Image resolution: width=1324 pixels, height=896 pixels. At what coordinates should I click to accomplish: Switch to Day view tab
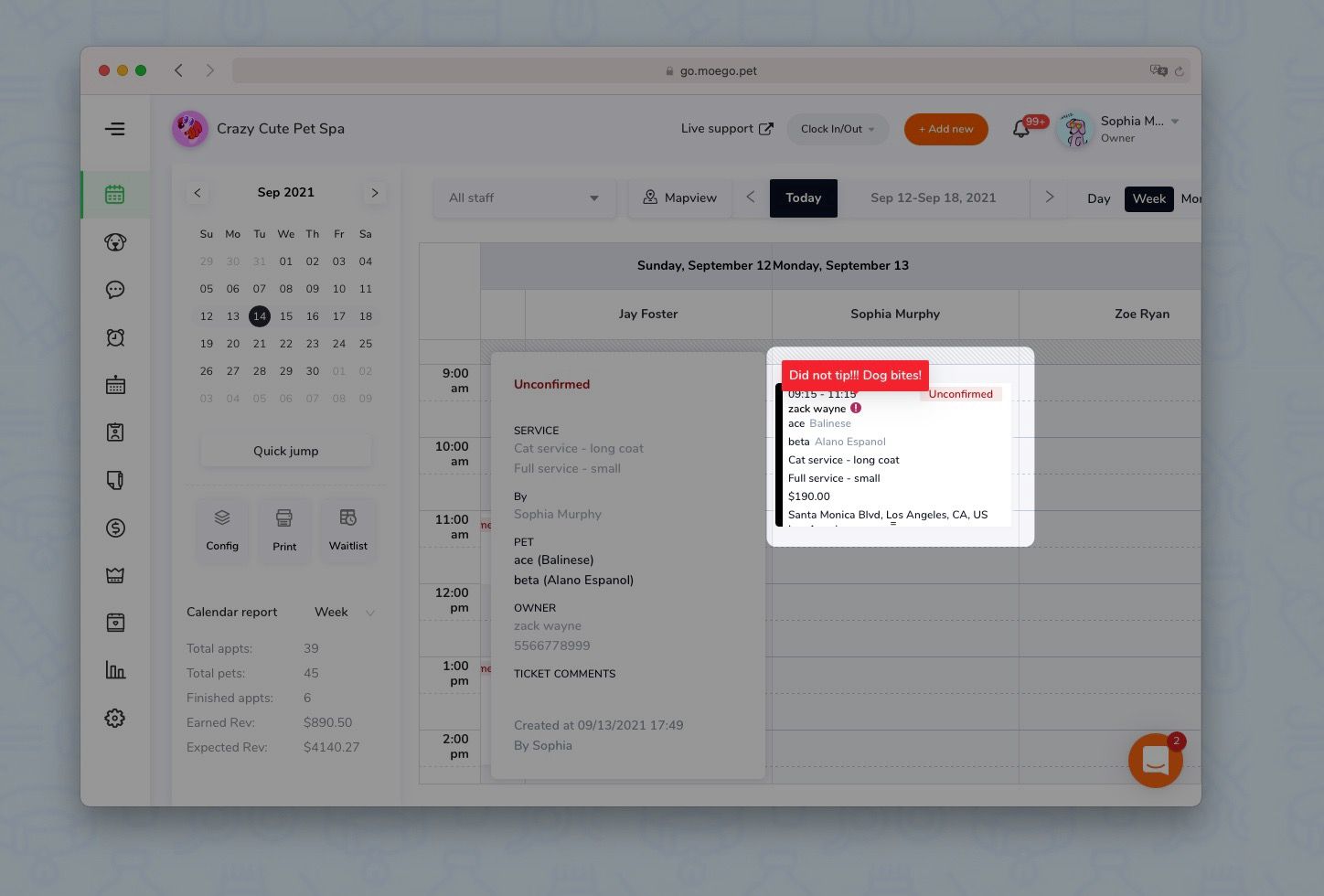[x=1099, y=198]
